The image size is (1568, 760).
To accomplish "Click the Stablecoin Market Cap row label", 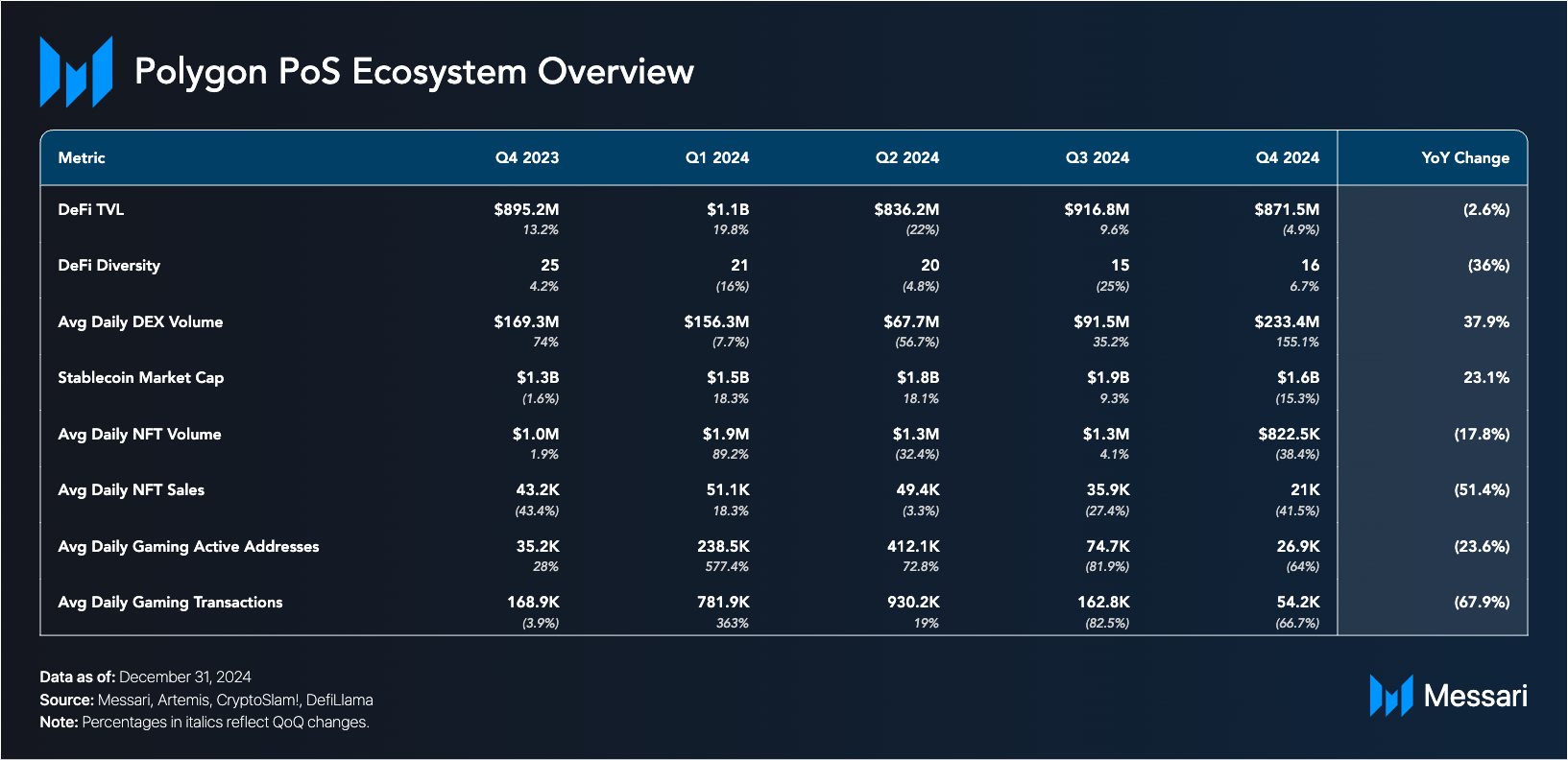I will click(x=140, y=377).
